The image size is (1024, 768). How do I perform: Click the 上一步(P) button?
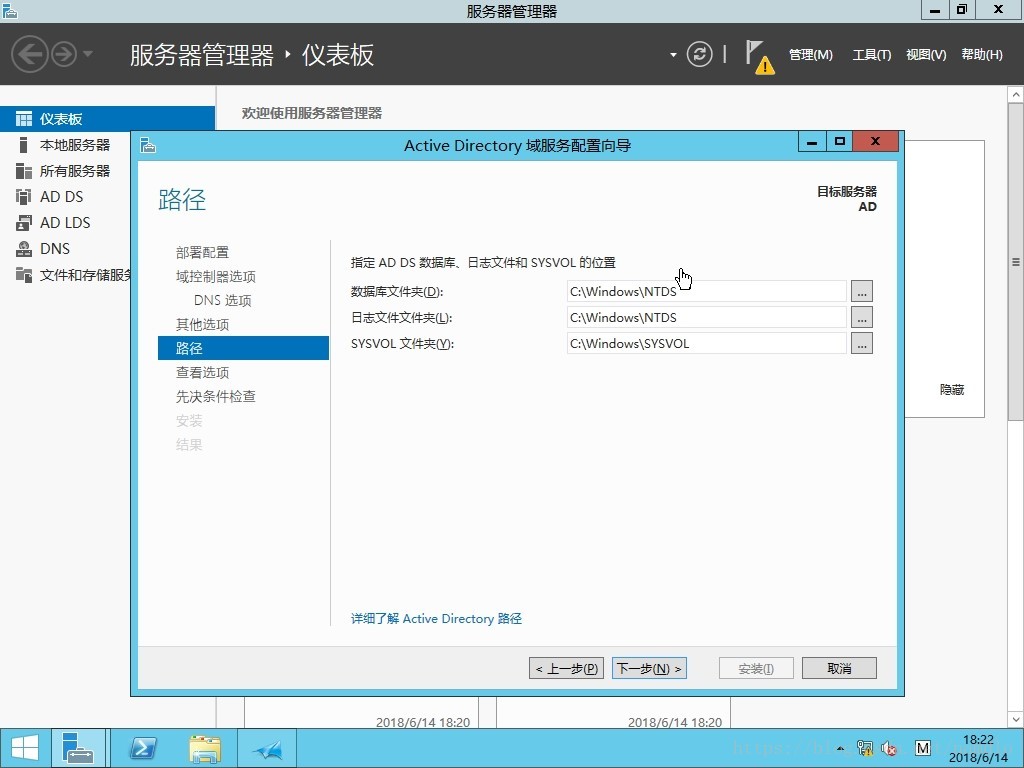click(x=566, y=668)
